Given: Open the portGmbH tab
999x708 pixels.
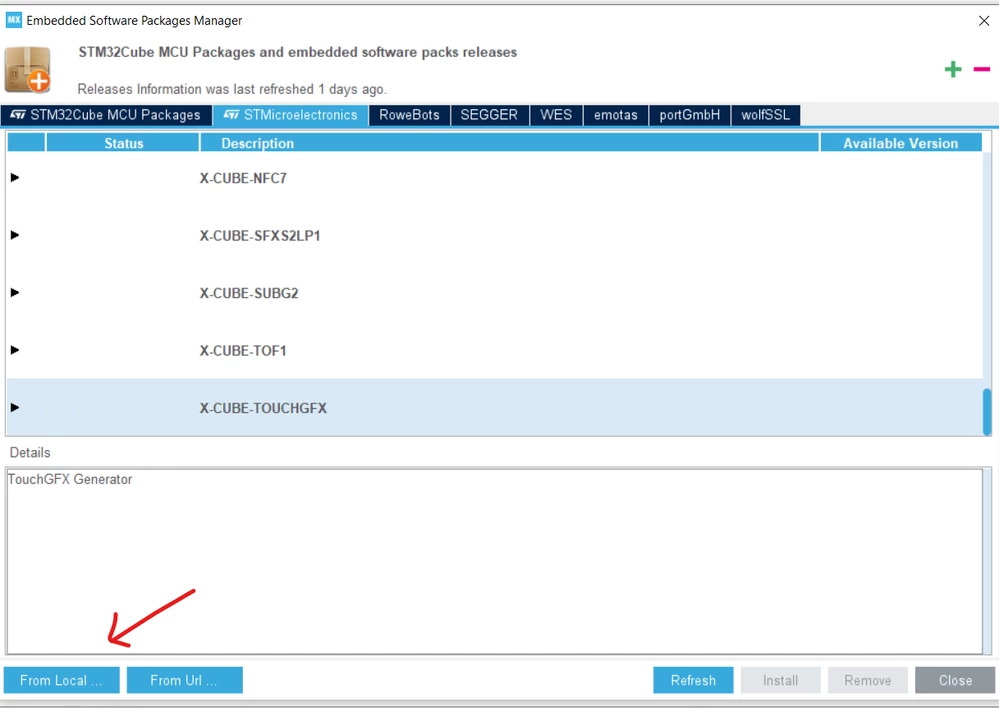Looking at the screenshot, I should (x=689, y=115).
